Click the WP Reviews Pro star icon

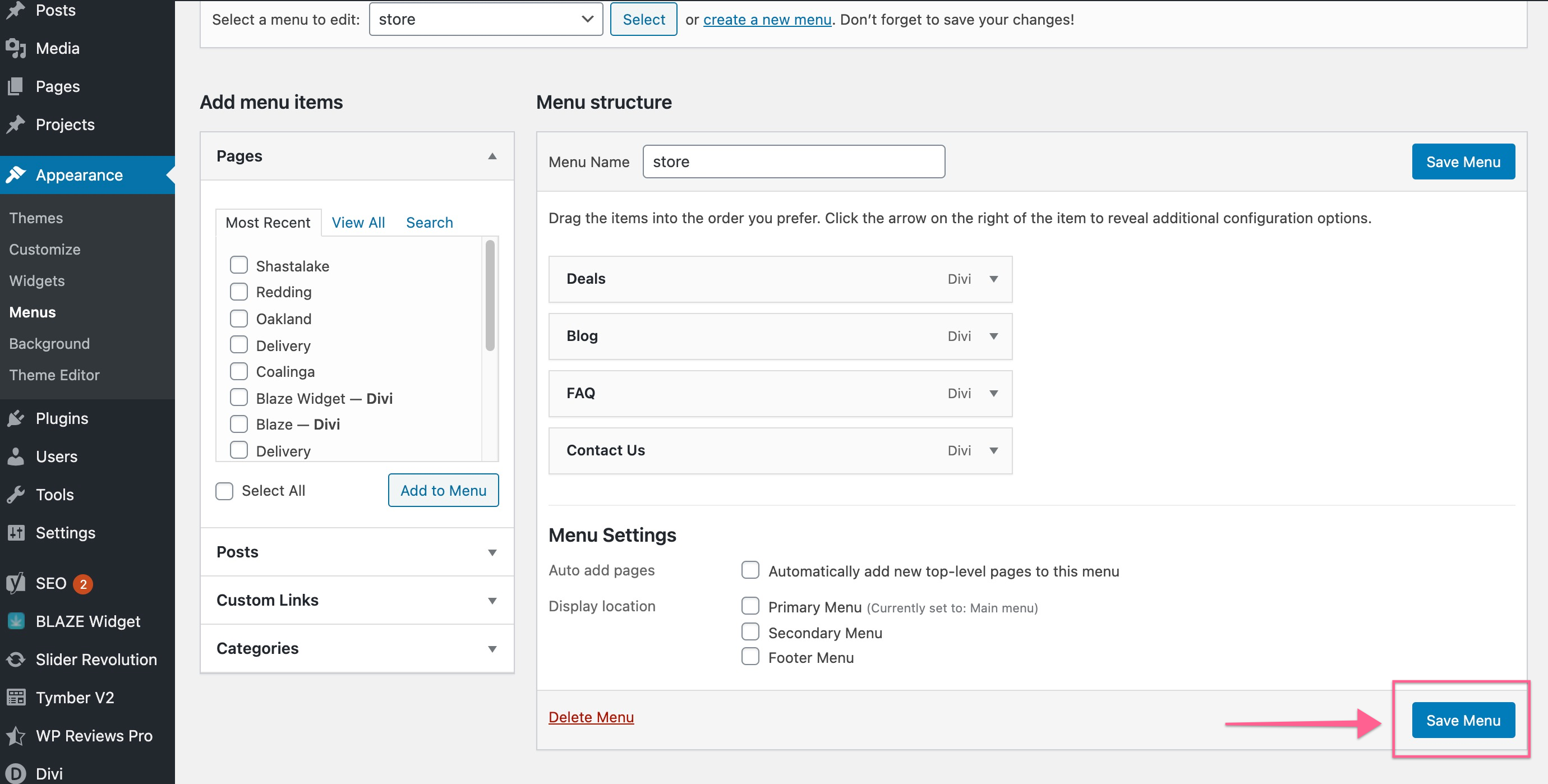pos(16,736)
